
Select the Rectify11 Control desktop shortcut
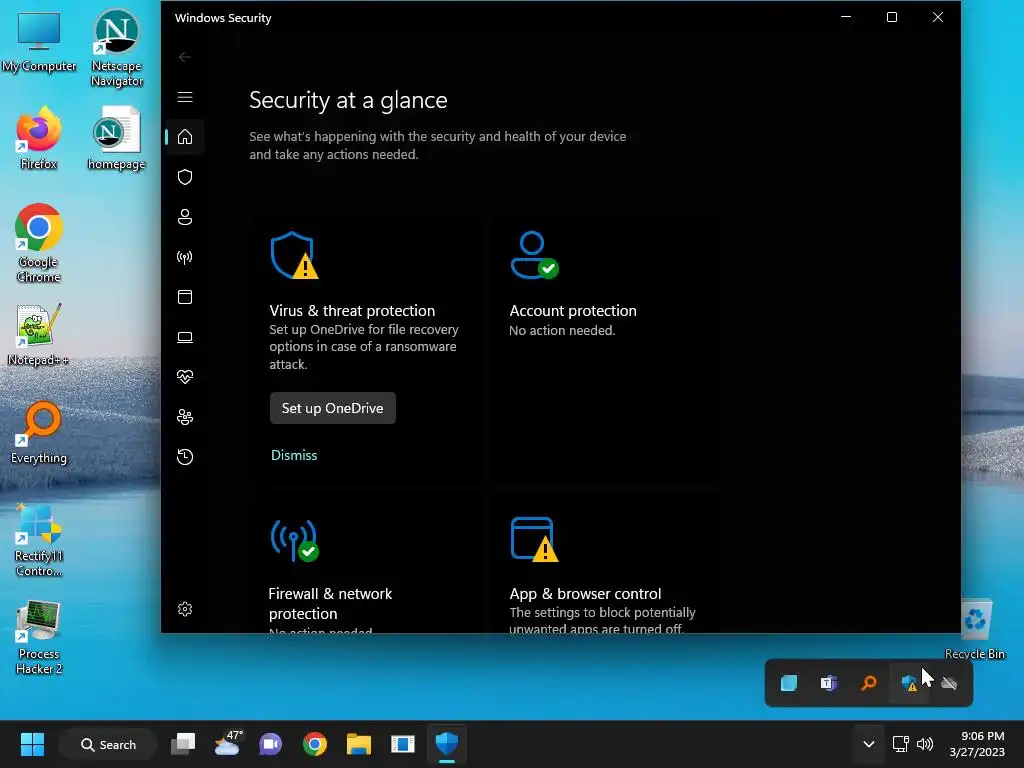pyautogui.click(x=39, y=539)
